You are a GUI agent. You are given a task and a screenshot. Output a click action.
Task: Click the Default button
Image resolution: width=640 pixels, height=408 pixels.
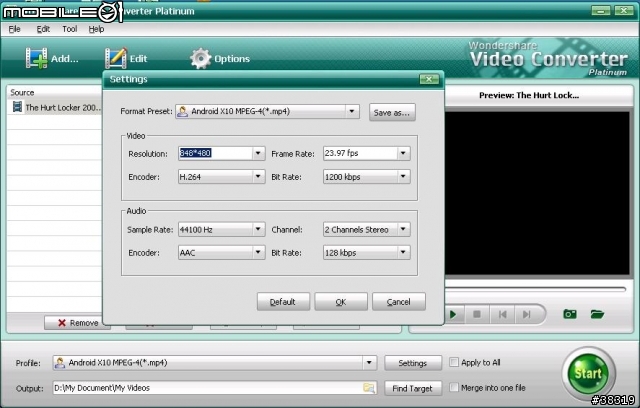pos(283,302)
